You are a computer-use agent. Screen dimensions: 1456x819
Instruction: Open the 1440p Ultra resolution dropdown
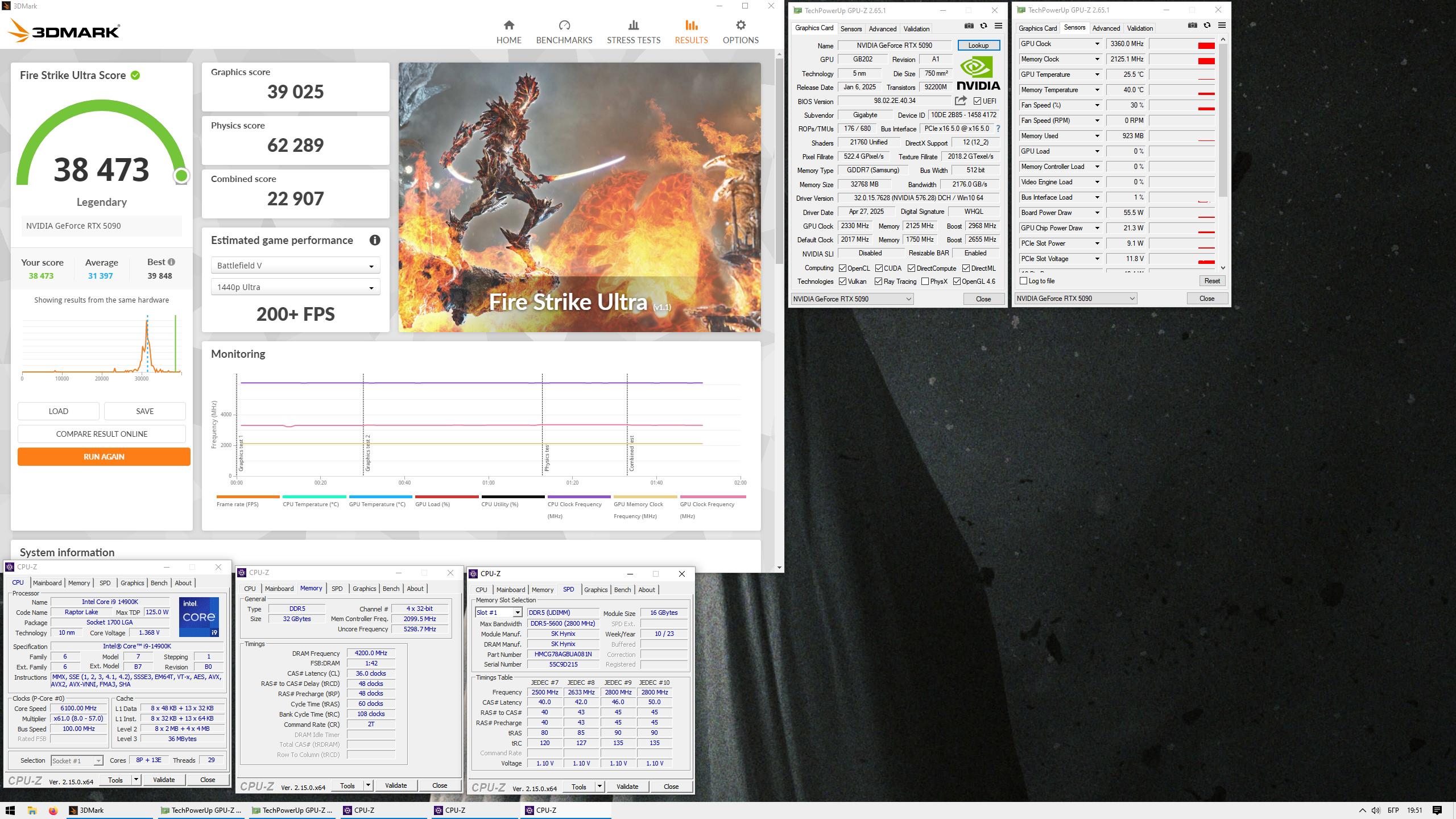[x=295, y=287]
